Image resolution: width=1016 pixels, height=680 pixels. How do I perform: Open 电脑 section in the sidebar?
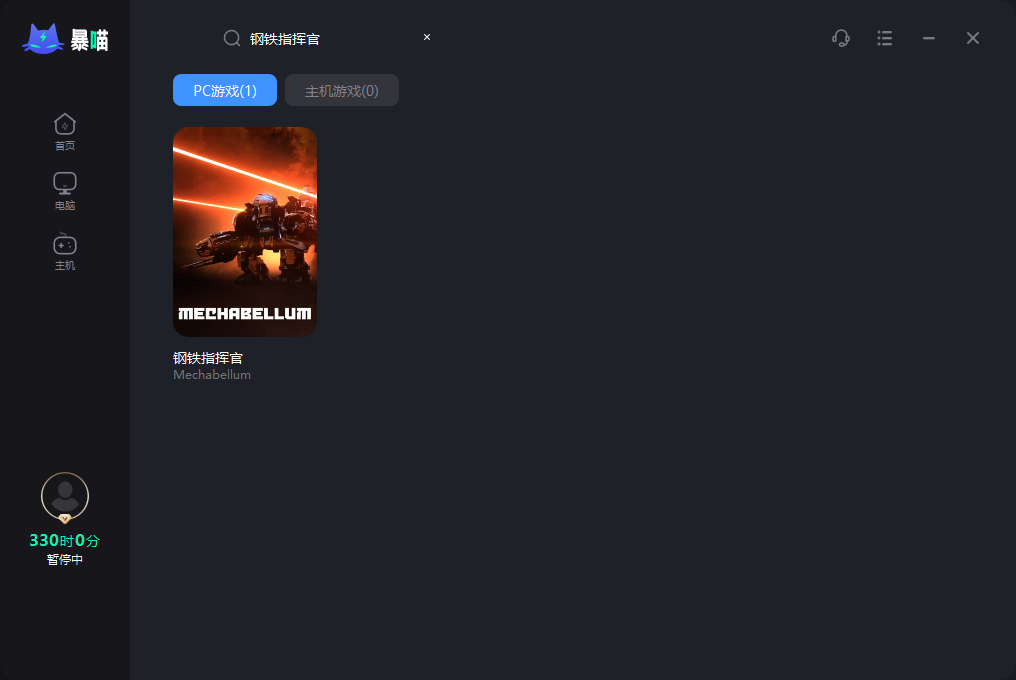pos(65,192)
